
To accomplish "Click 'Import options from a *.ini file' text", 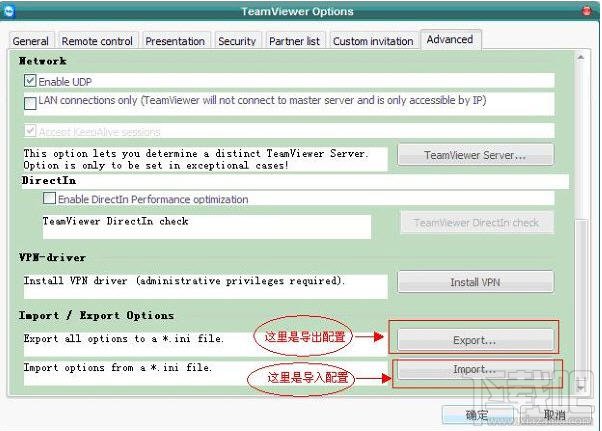I will (x=117, y=368).
